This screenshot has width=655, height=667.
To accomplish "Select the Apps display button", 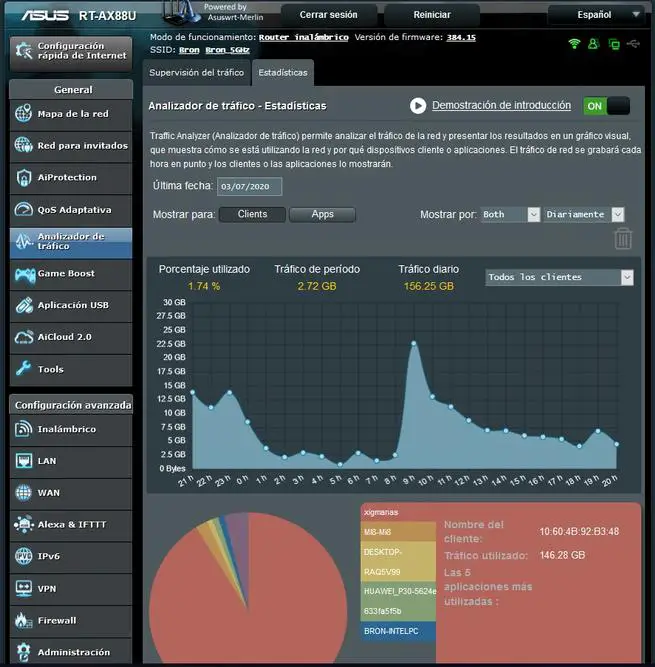I will [322, 214].
